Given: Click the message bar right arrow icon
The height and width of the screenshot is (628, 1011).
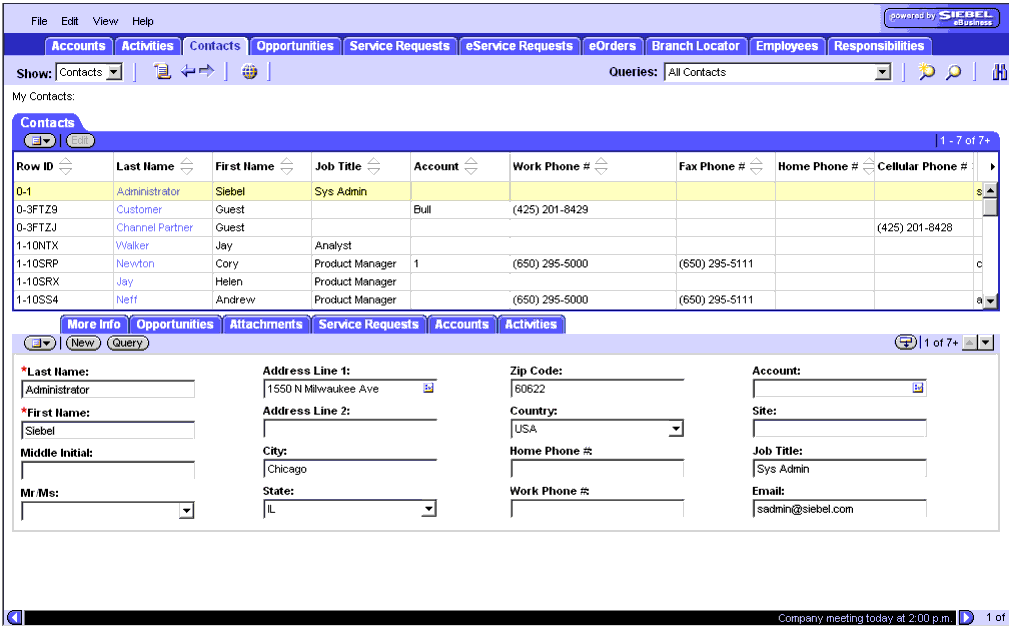Looking at the screenshot, I should pyautogui.click(x=966, y=618).
